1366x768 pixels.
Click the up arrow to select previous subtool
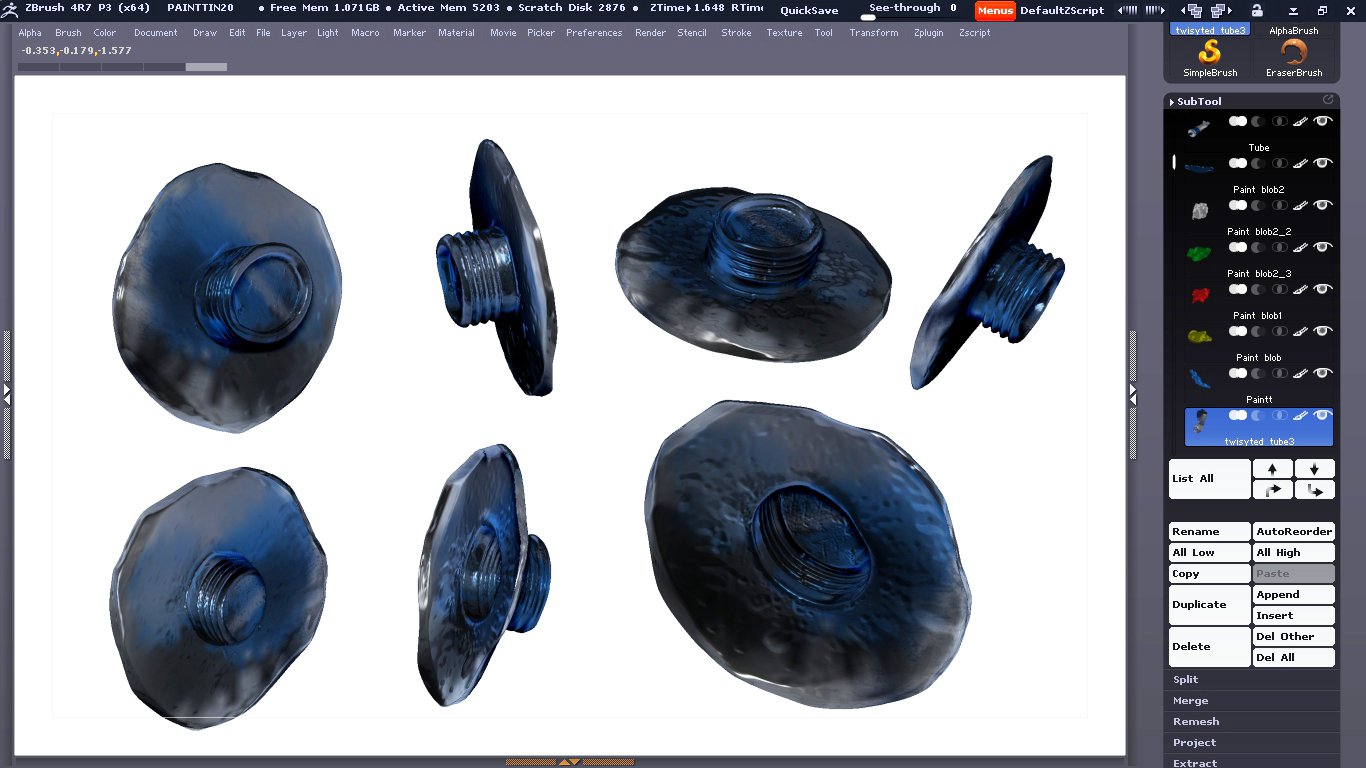1272,469
